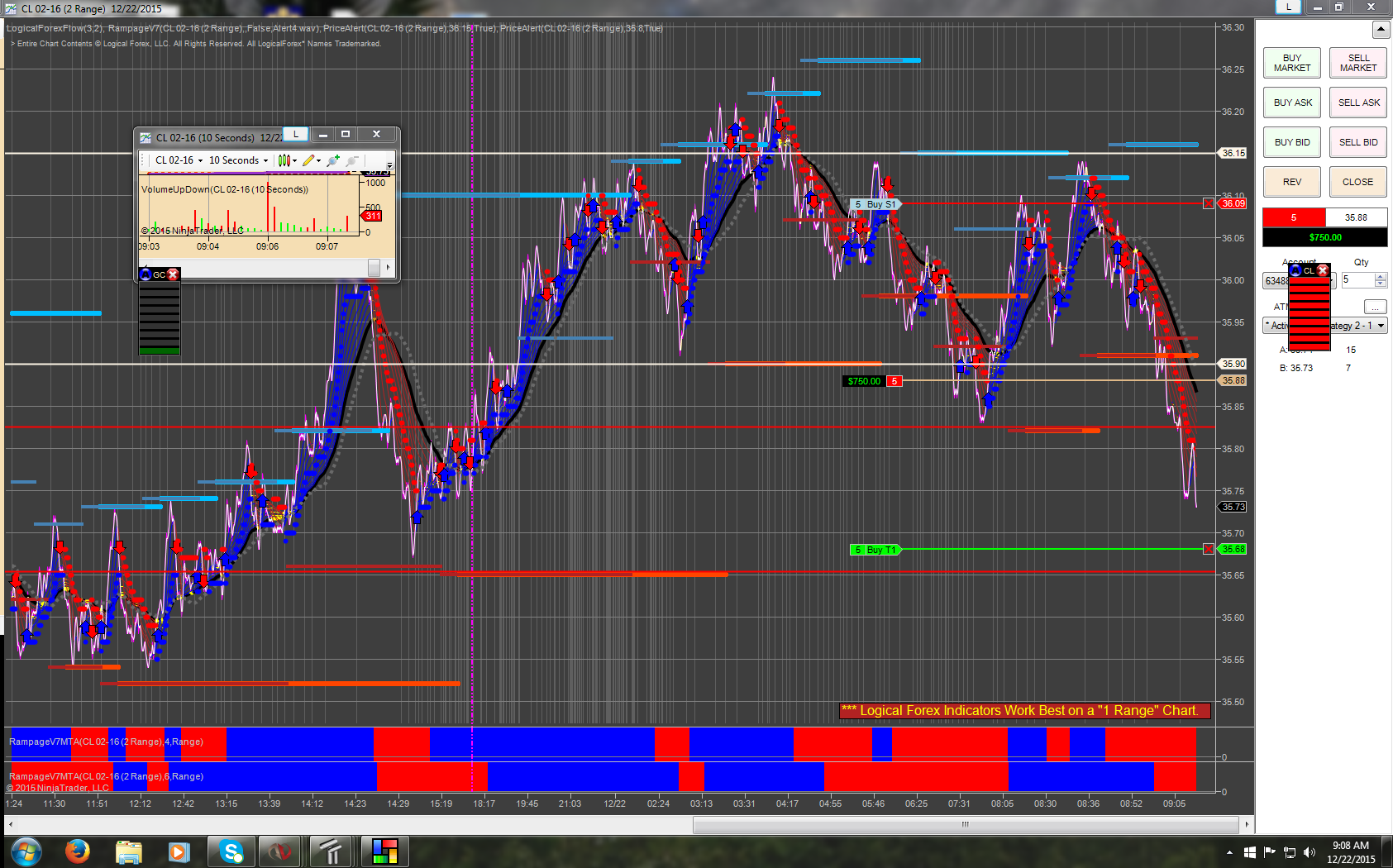
Task: Click the position entry price 35.88 box
Action: (x=1356, y=217)
